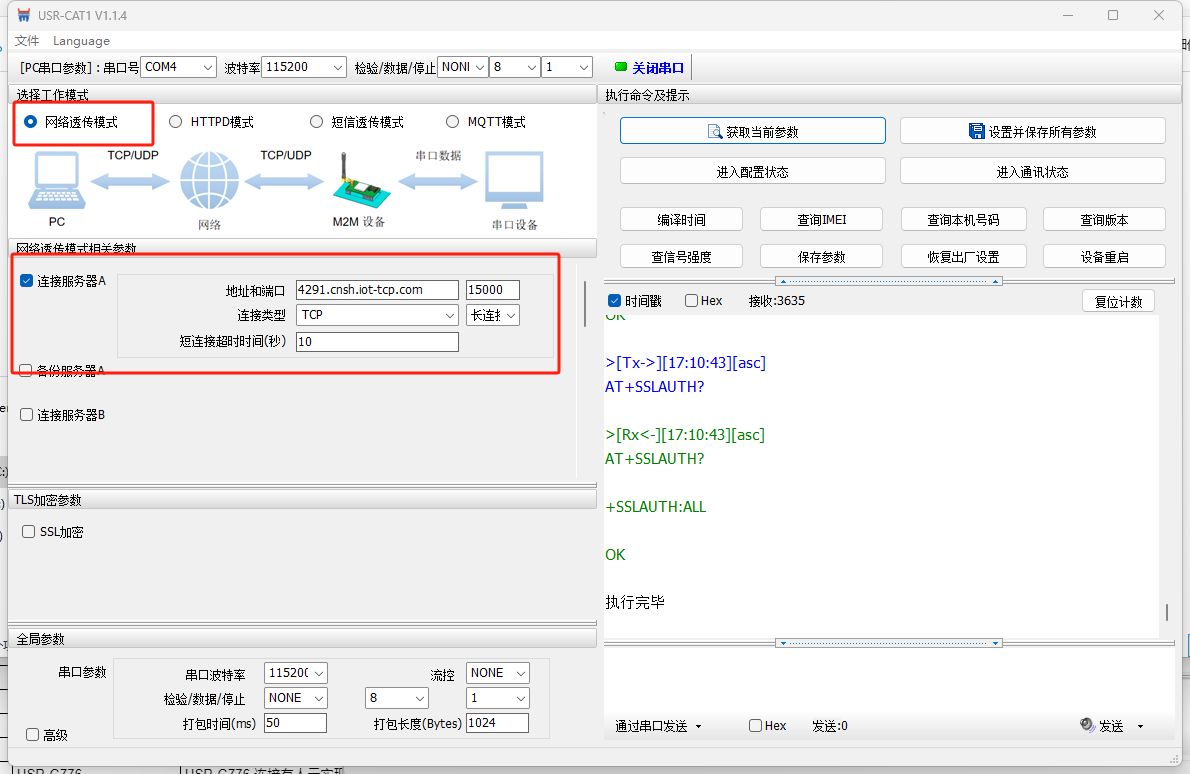Click the network globe icon

(209, 181)
